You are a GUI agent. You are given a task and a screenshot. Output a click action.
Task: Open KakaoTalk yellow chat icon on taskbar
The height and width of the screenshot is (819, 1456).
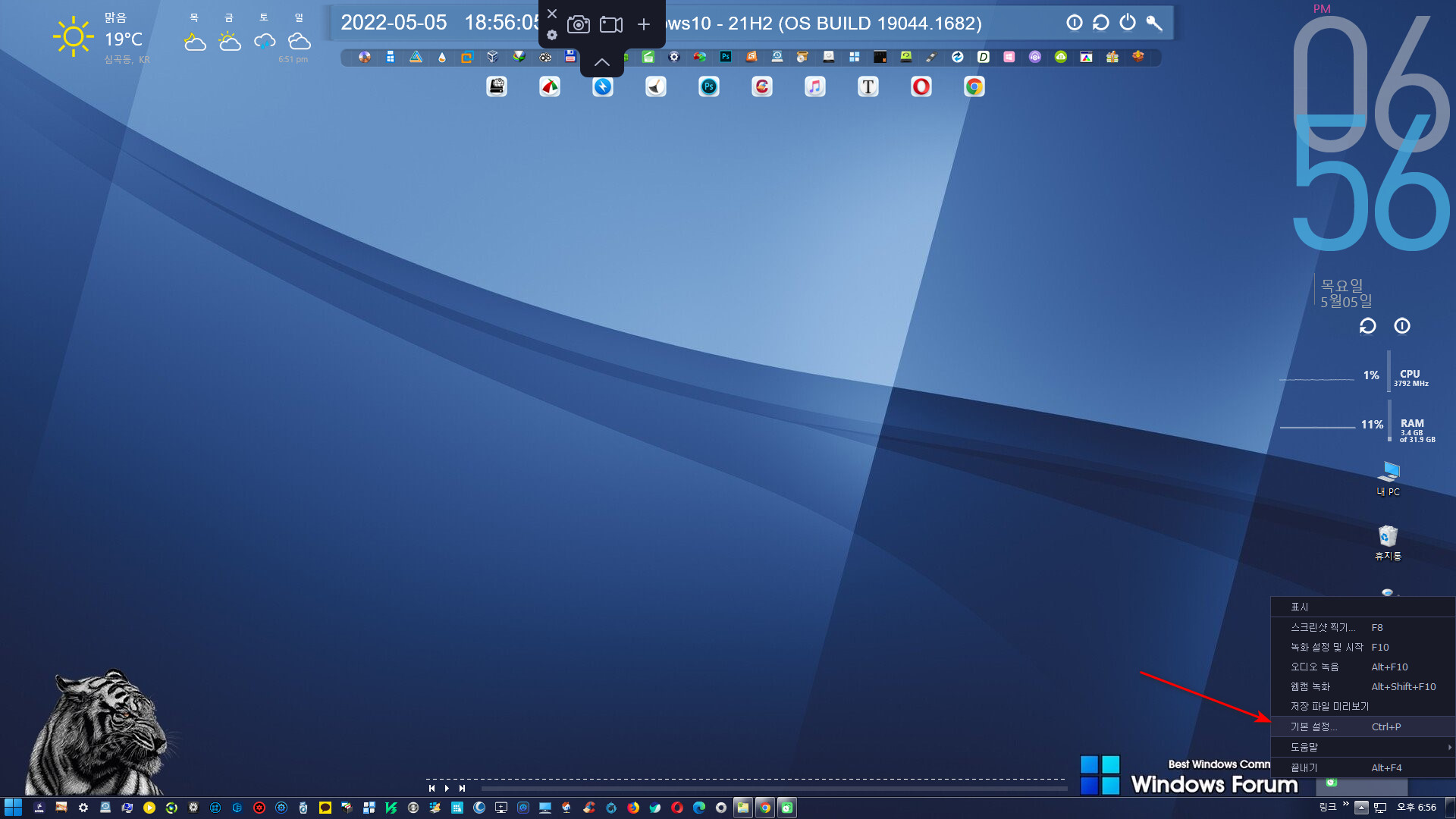pyautogui.click(x=325, y=808)
